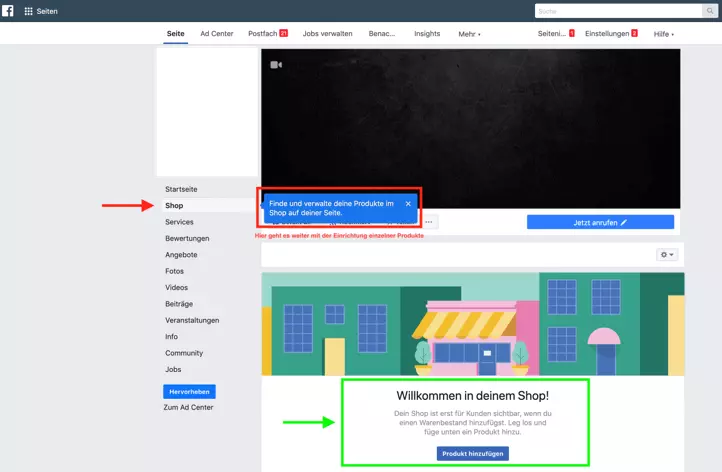This screenshot has width=722, height=472.
Task: Click the video camera icon on cover
Action: [x=276, y=65]
